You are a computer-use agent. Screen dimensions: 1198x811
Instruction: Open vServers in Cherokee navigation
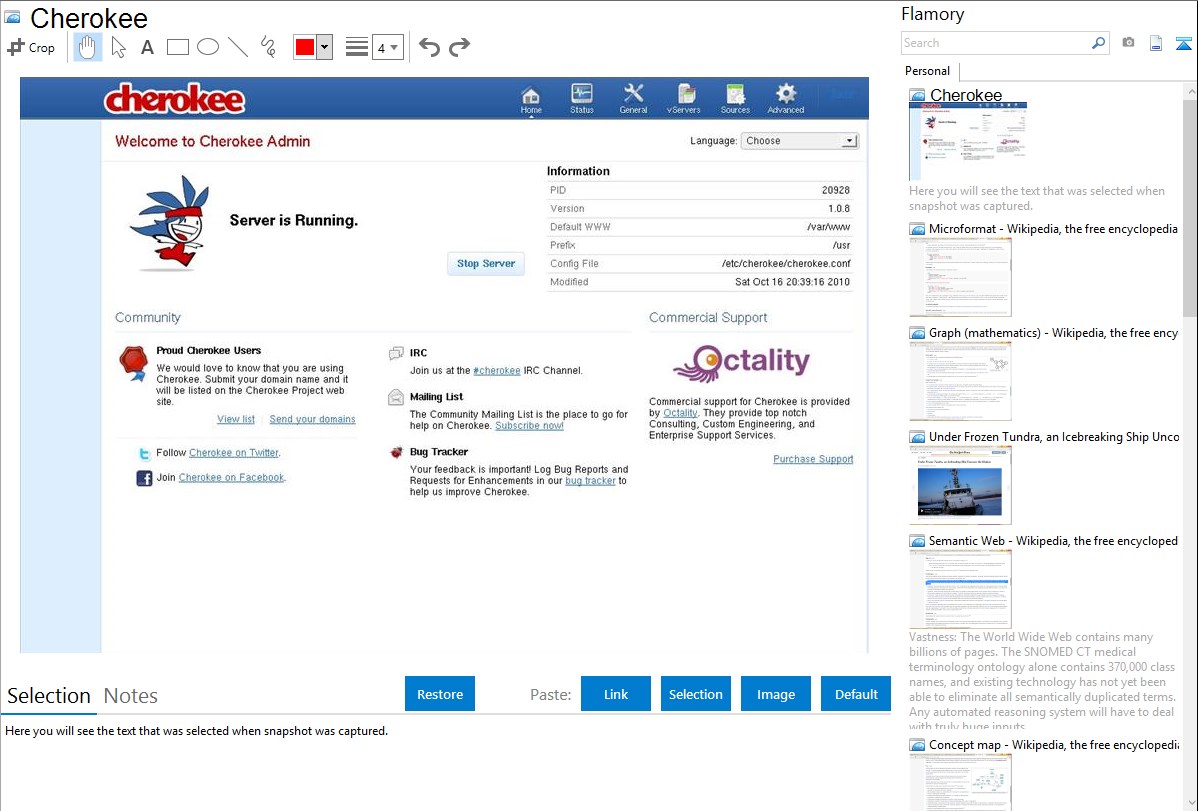pyautogui.click(x=683, y=99)
